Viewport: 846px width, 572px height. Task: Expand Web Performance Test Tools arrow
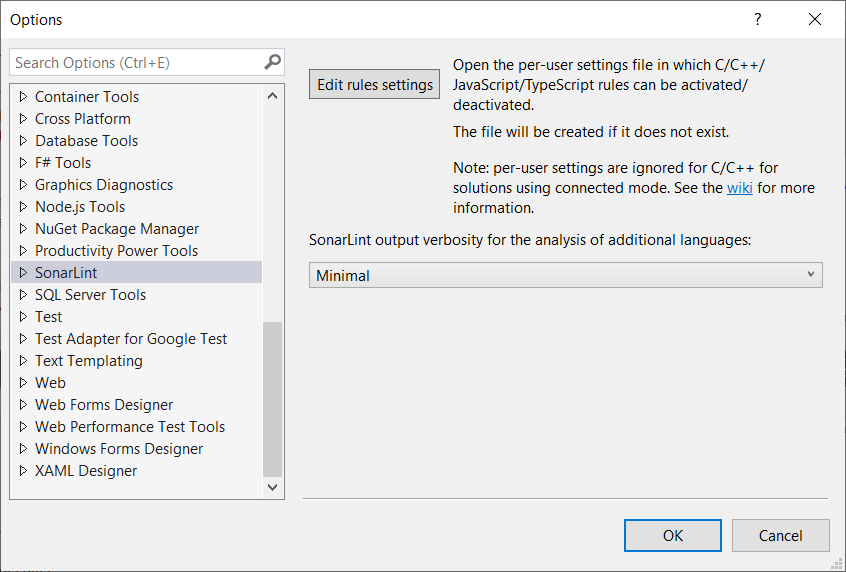point(23,427)
